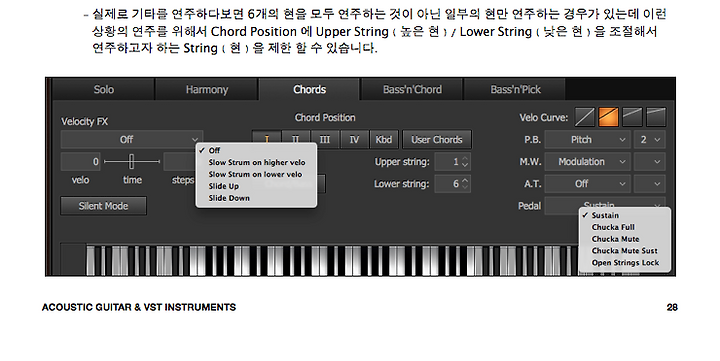Select the Kbd chord position
This screenshot has height=361, width=720.
(383, 139)
